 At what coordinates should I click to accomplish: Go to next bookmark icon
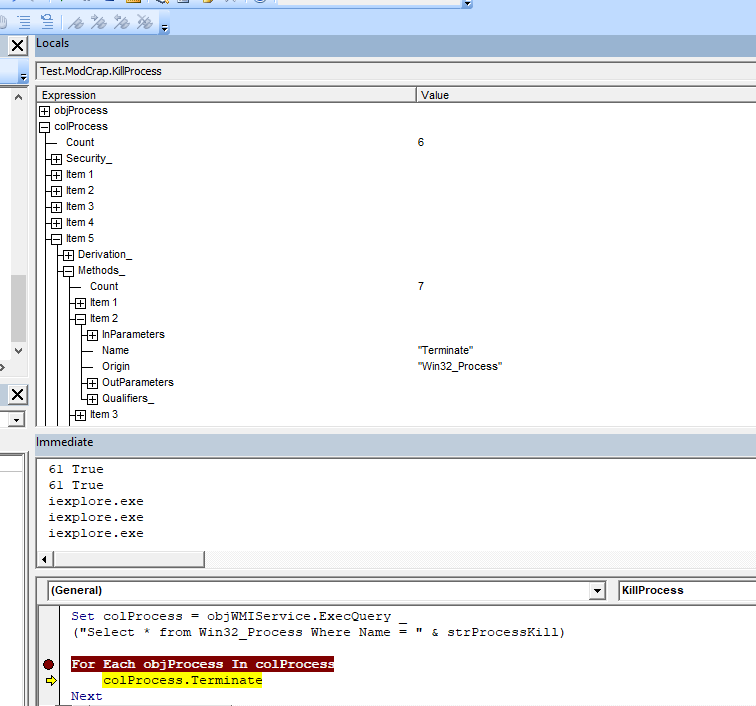click(98, 22)
